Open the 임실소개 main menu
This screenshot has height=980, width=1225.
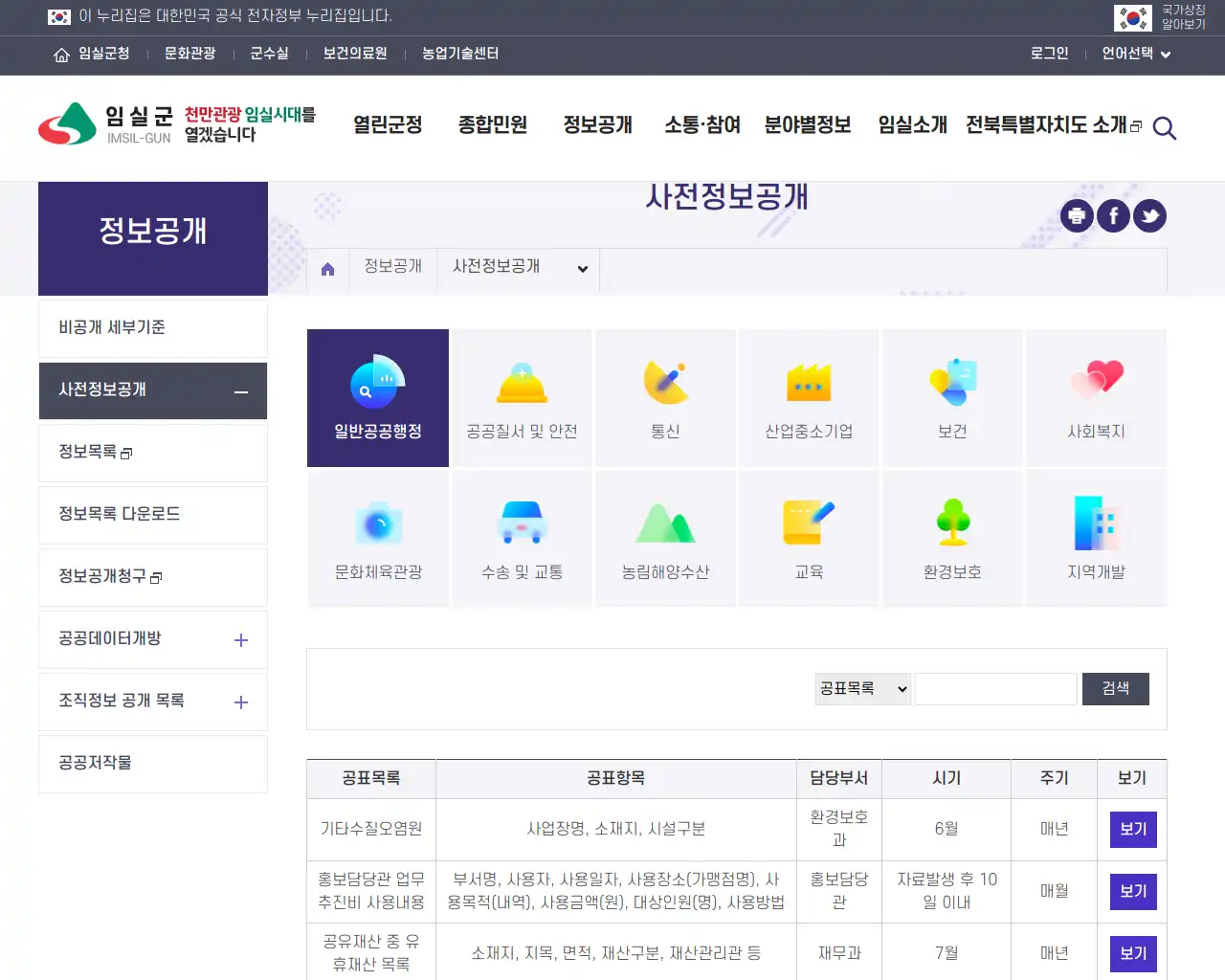pyautogui.click(x=913, y=125)
